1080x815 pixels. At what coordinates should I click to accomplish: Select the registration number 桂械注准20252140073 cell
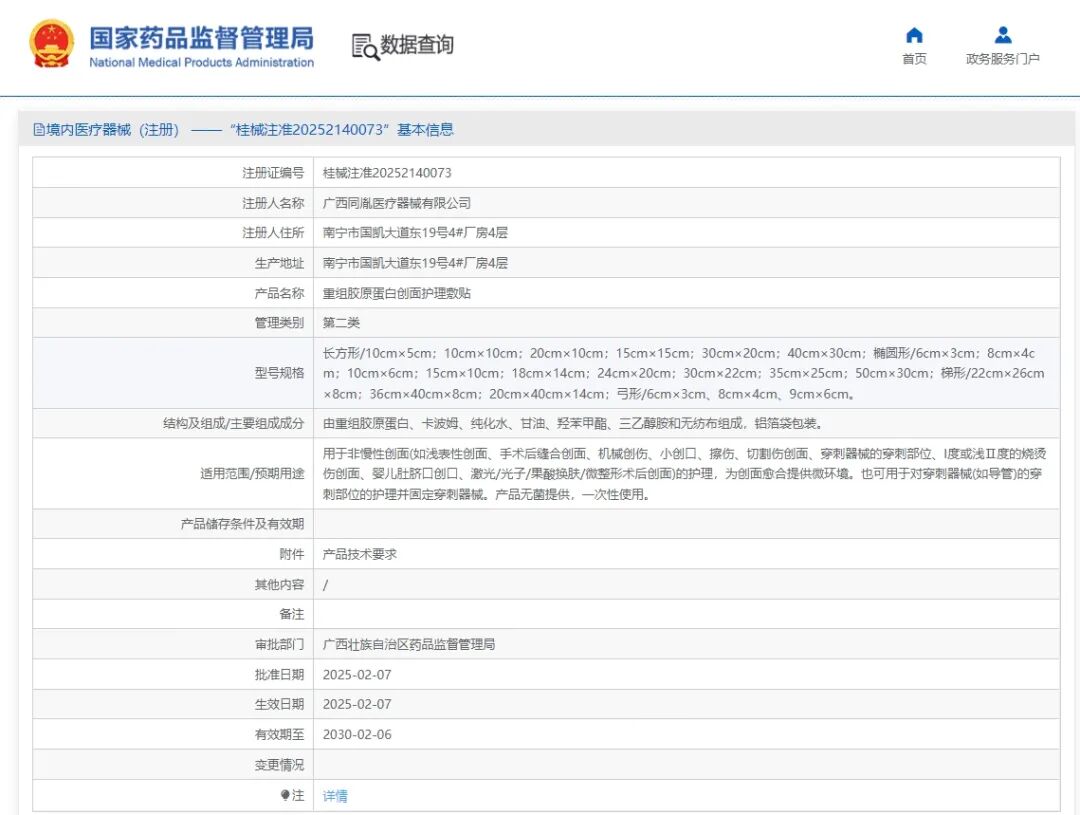(x=388, y=172)
